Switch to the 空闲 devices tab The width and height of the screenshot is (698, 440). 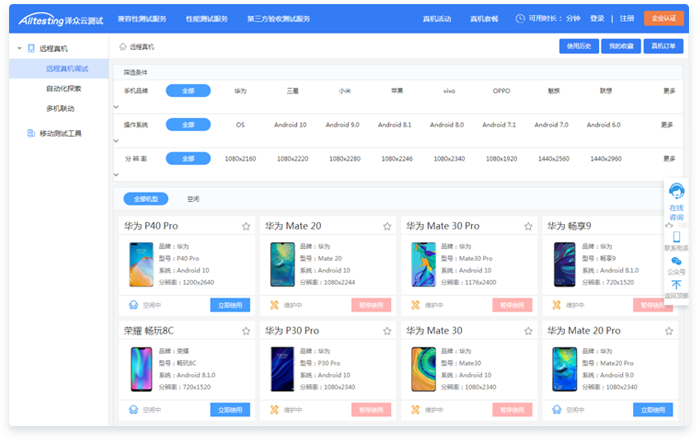[192, 199]
